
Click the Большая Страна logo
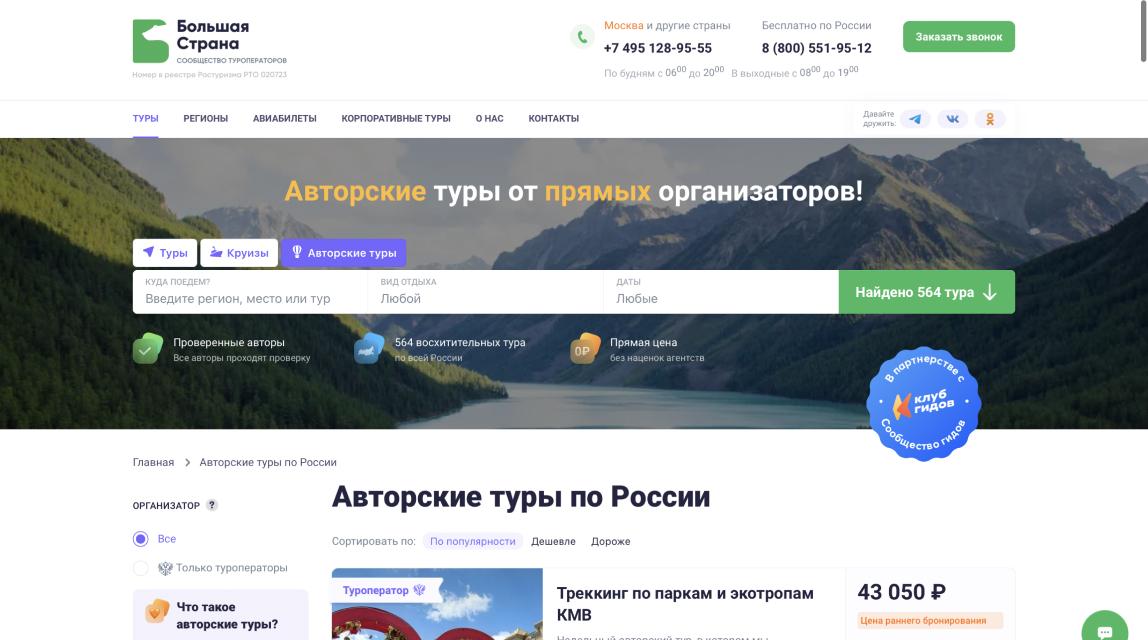209,41
